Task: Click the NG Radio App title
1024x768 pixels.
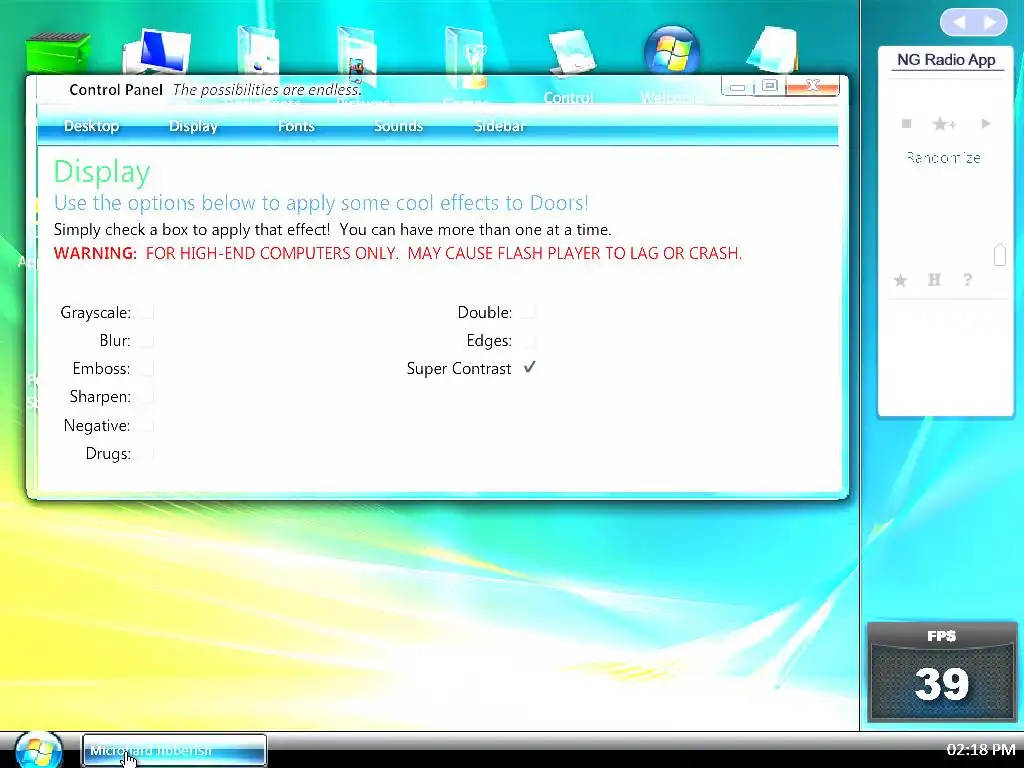Action: click(x=946, y=60)
